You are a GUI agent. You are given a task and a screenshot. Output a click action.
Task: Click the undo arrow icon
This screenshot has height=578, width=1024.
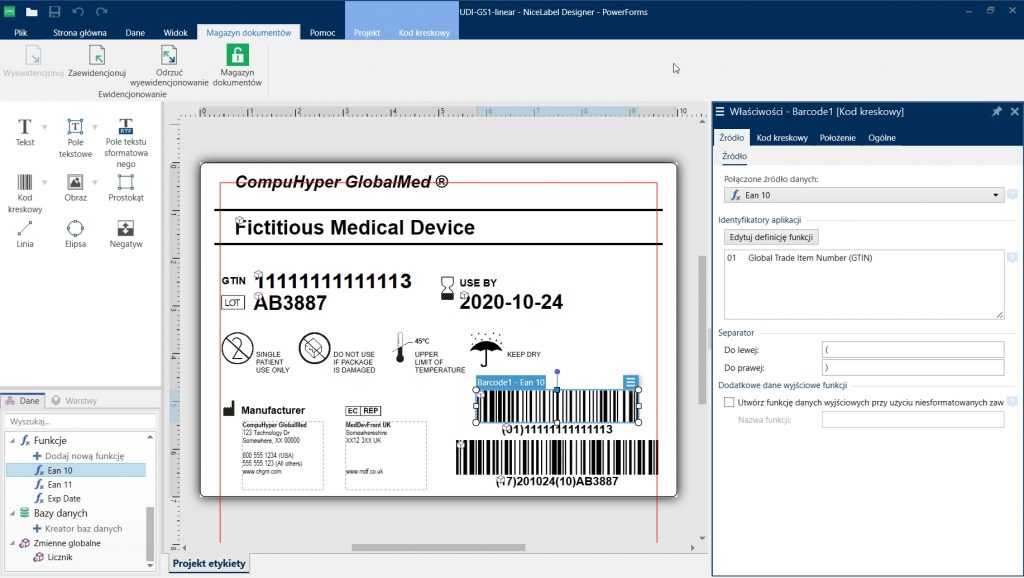pyautogui.click(x=78, y=11)
